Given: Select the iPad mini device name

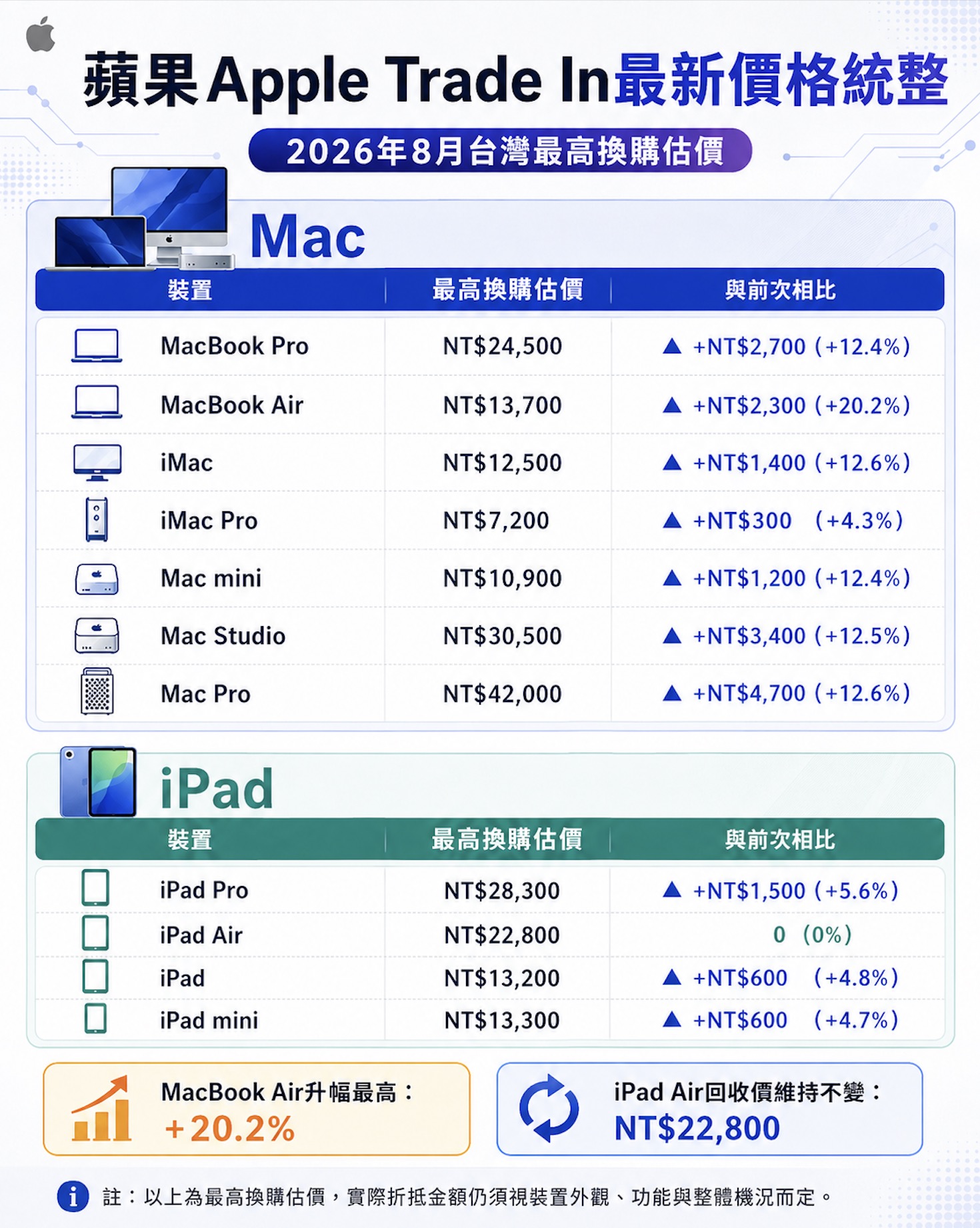Looking at the screenshot, I should 209,1020.
